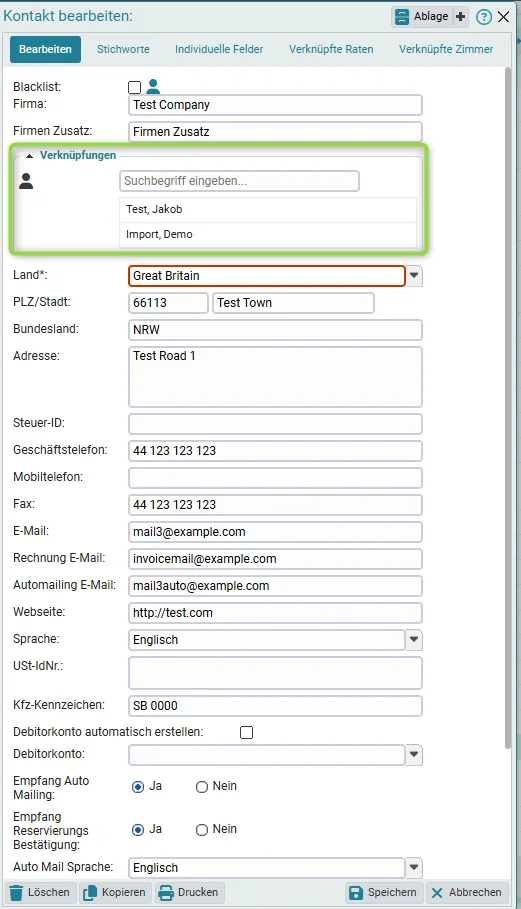Enable Debitorkonto automatisch erstellen checkbox

pos(246,732)
